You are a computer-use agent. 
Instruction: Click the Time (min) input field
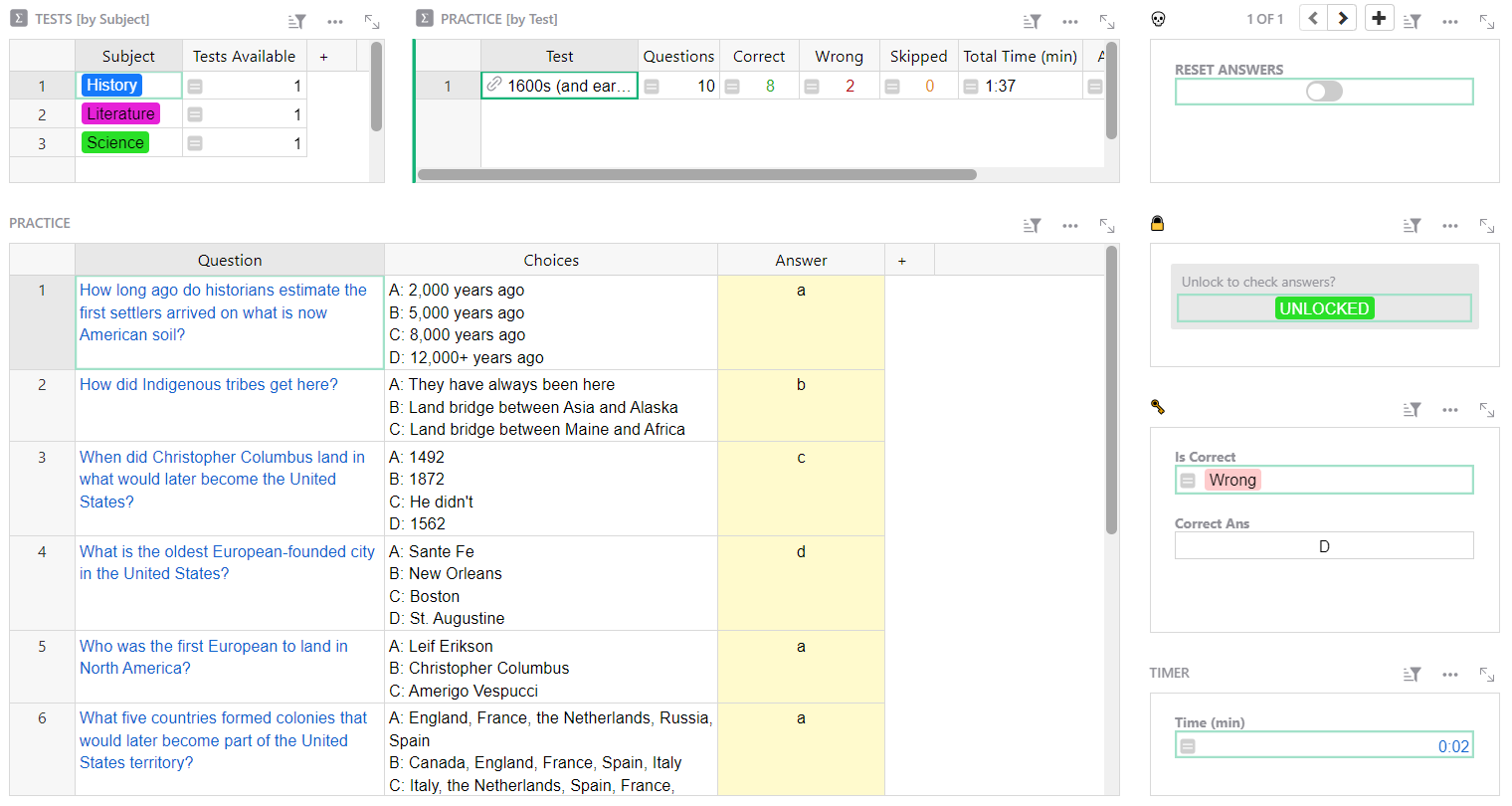click(x=1324, y=746)
